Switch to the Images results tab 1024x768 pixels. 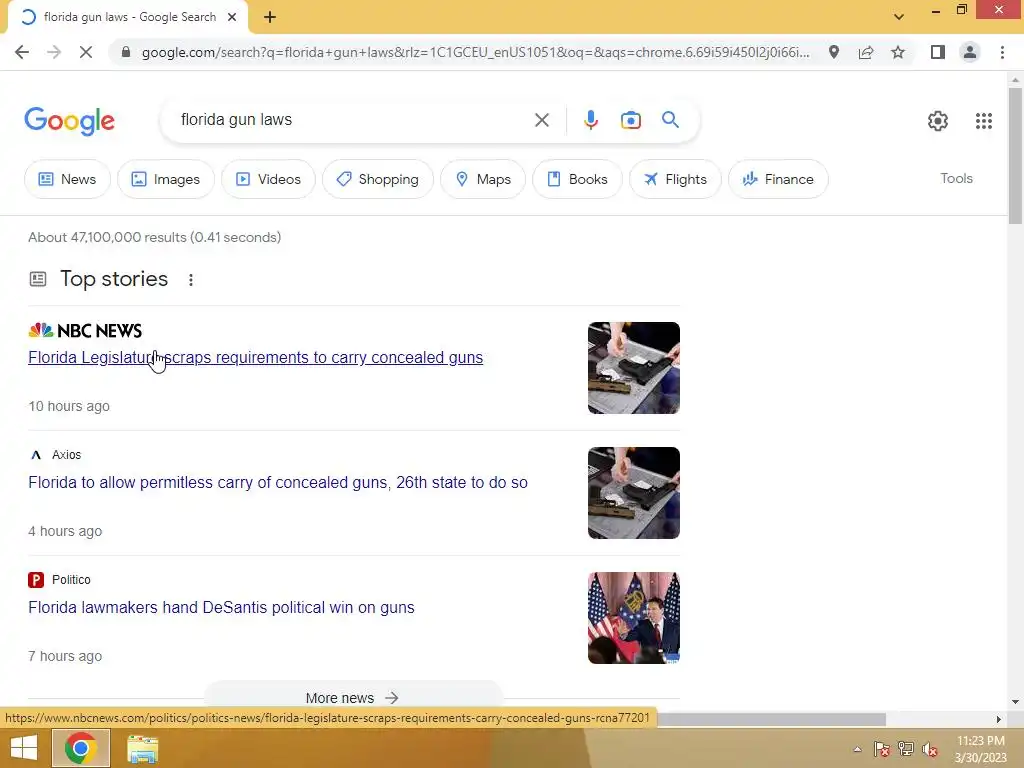[166, 179]
